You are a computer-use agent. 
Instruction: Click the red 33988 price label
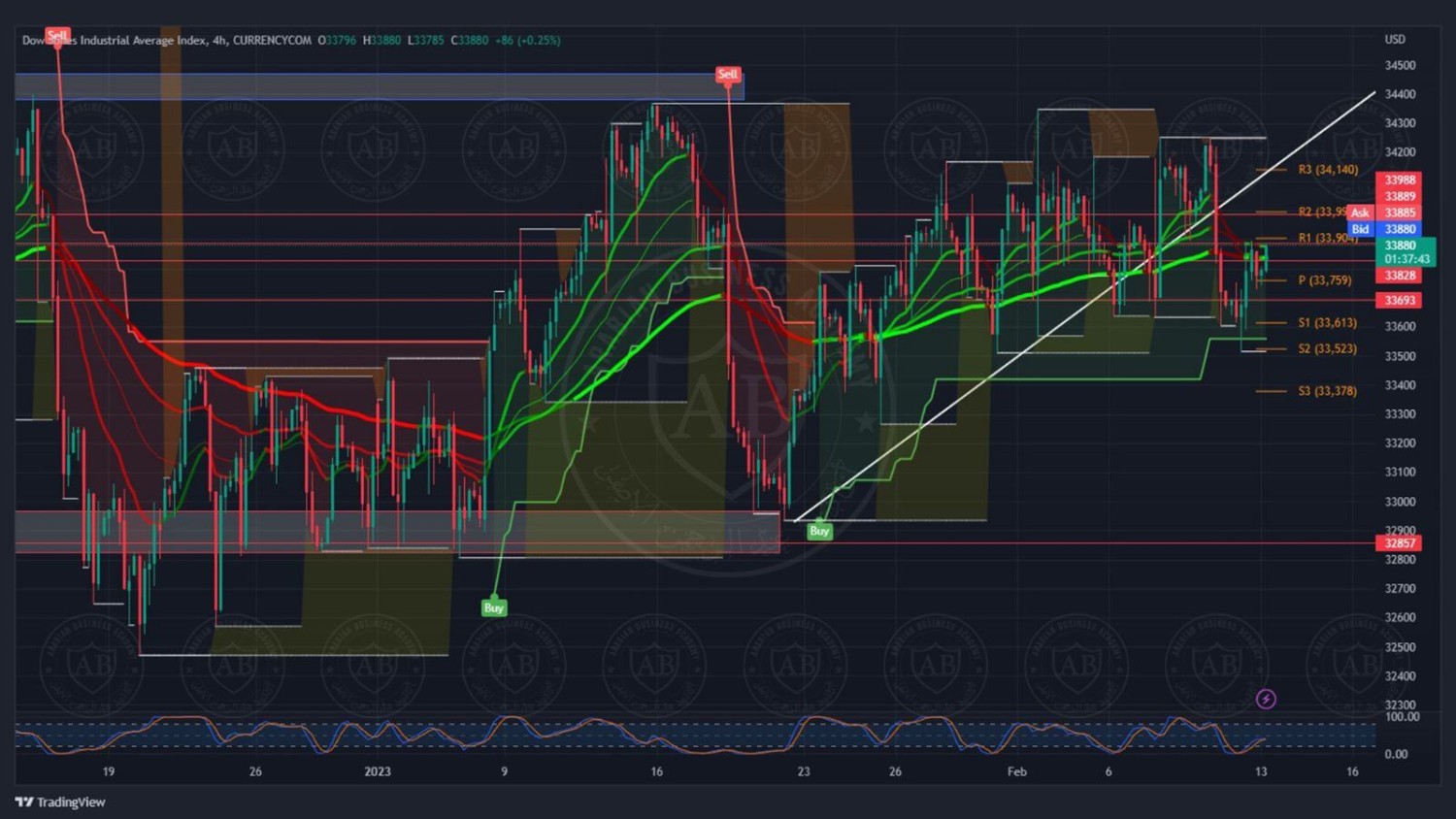[x=1400, y=180]
